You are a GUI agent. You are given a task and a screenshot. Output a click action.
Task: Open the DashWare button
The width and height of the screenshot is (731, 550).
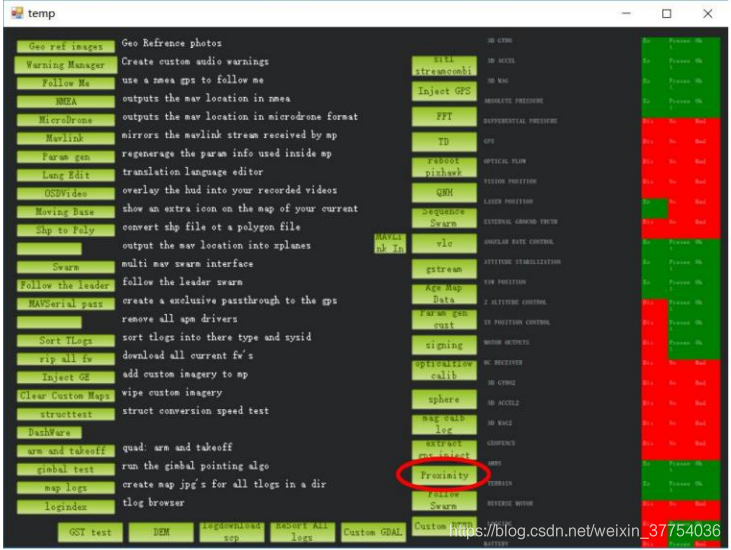pos(49,433)
